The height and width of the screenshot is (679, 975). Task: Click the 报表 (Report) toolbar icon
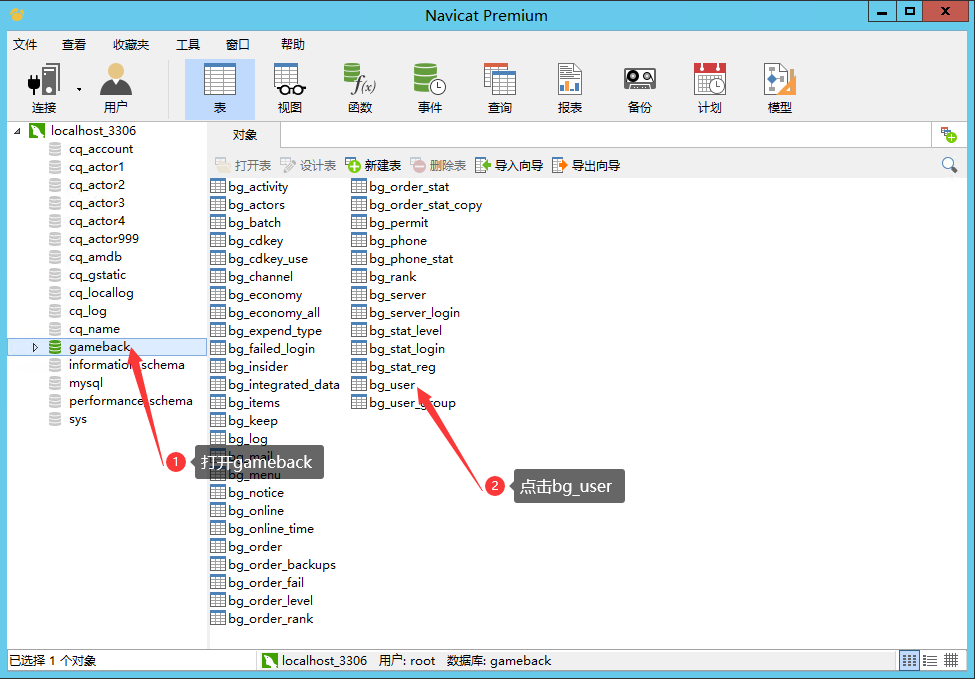(569, 88)
